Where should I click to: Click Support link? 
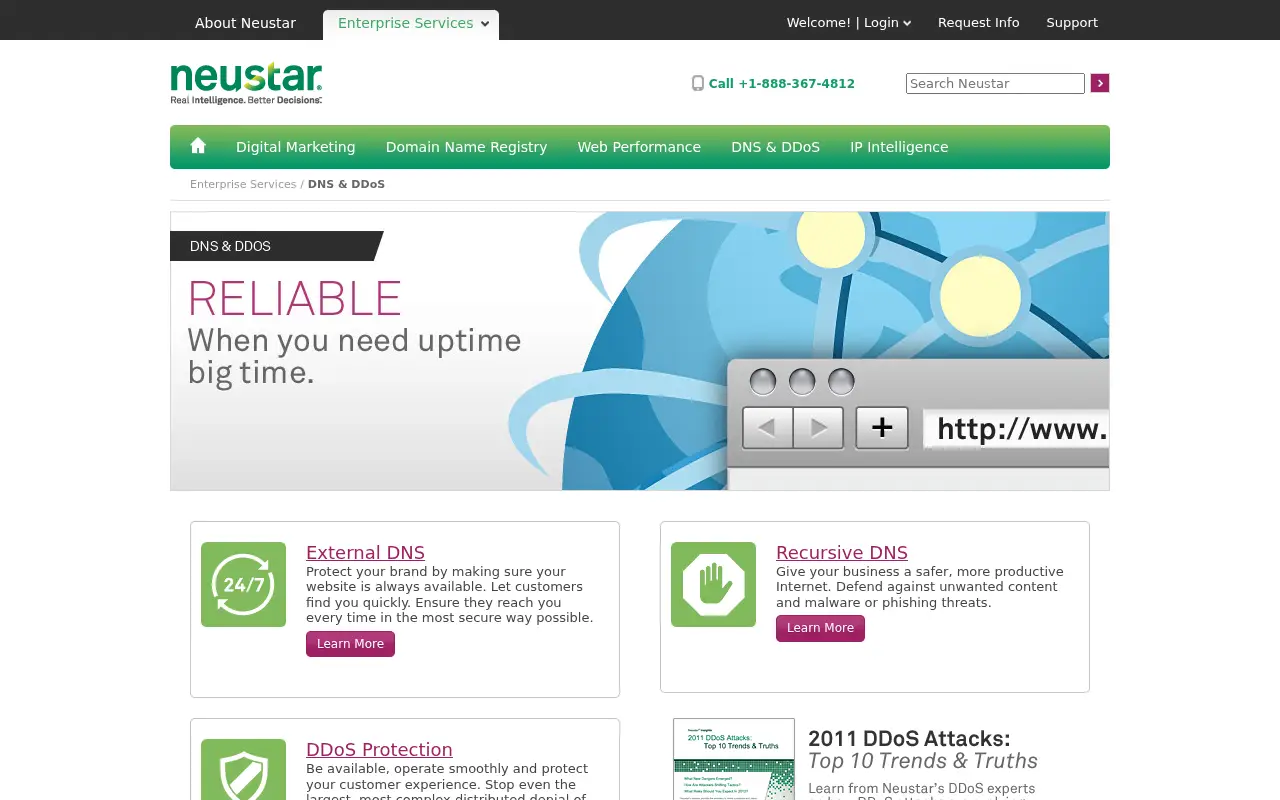tap(1072, 22)
